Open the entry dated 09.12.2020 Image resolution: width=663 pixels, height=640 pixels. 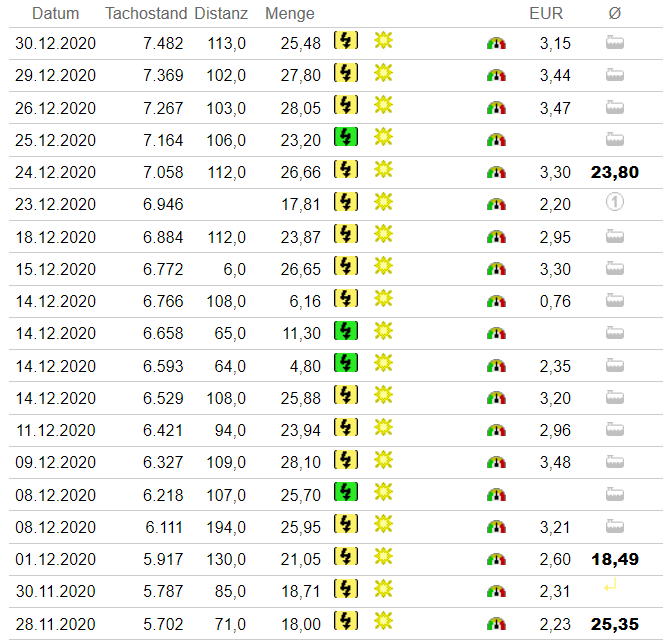[x=56, y=462]
